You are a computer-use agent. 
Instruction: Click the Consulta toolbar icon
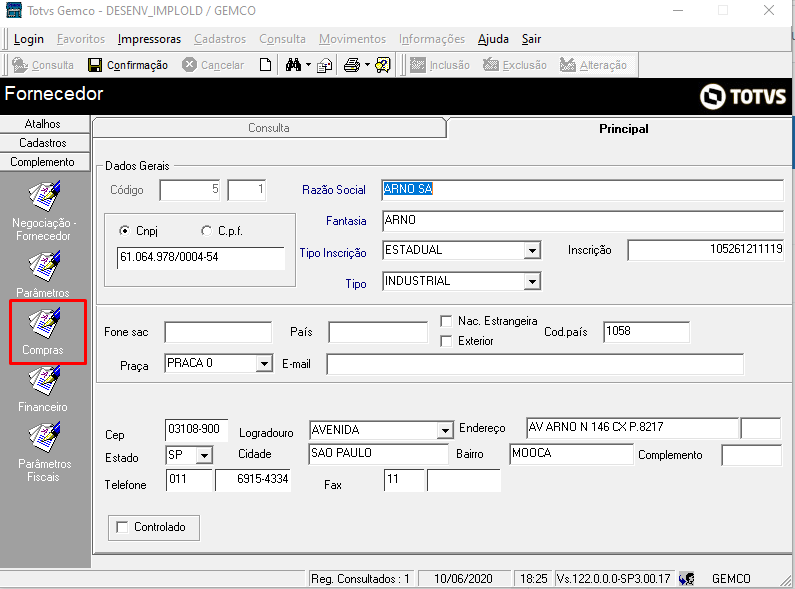pos(20,65)
